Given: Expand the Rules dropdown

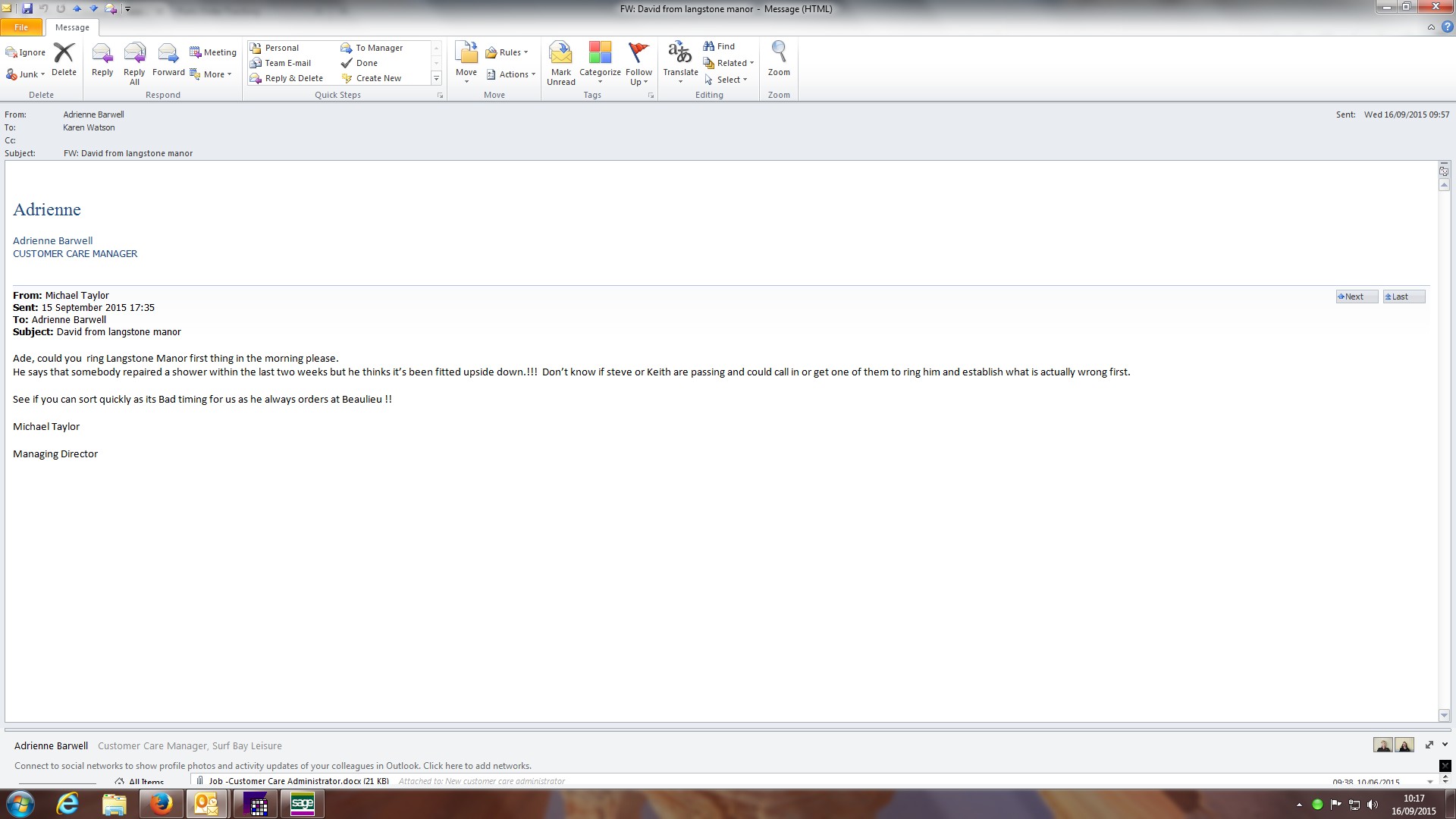Looking at the screenshot, I should pyautogui.click(x=507, y=52).
